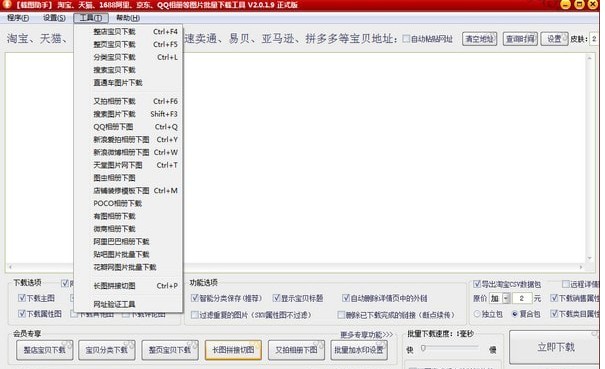Toggle the 显示宝贝标题 checkbox
This screenshot has height=369, width=605.
276,298
